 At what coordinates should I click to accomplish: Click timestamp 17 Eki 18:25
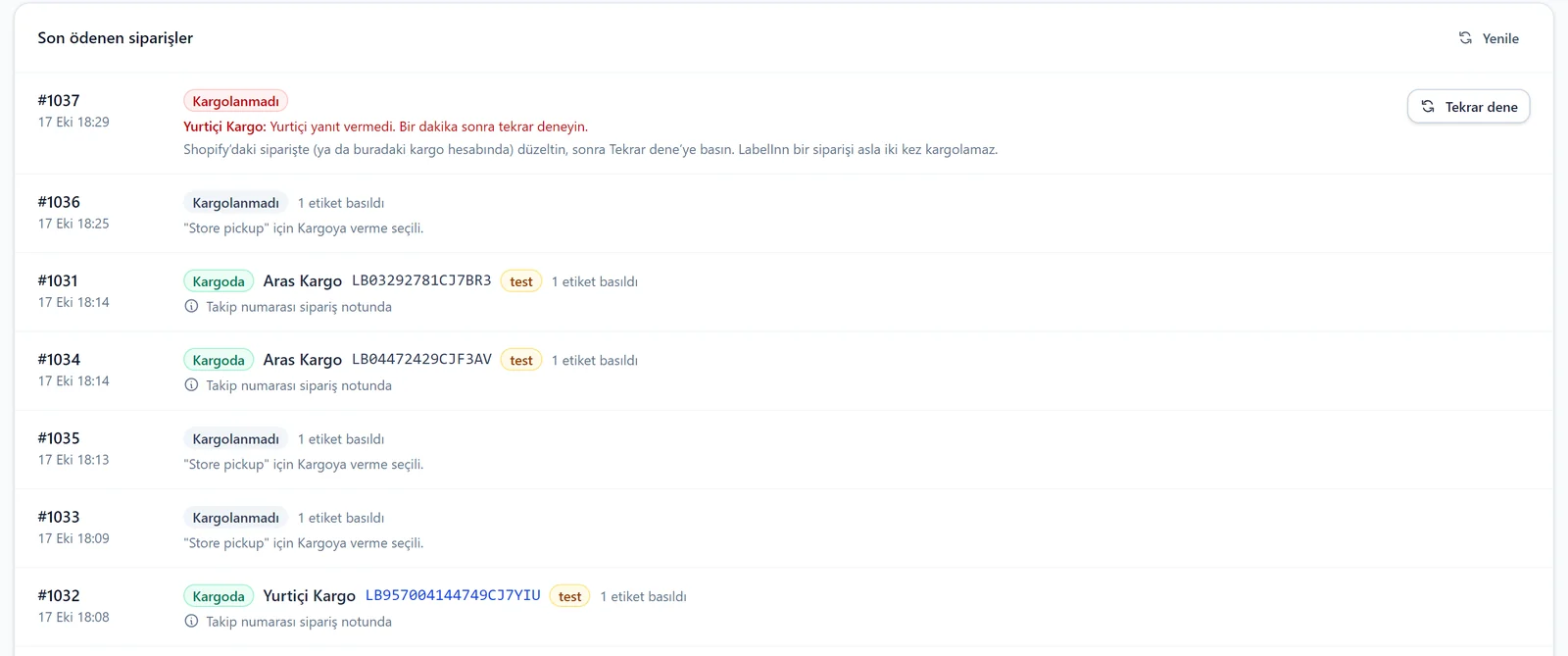point(73,224)
